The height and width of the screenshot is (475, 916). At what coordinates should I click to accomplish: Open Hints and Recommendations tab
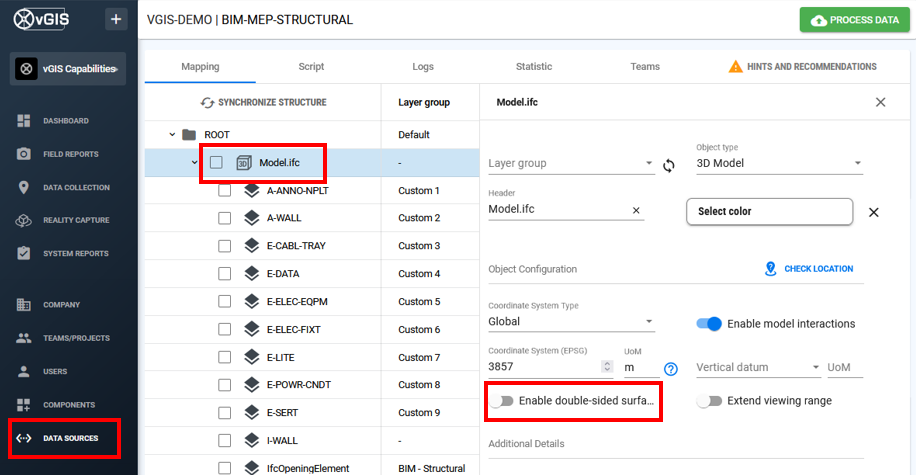(x=803, y=67)
